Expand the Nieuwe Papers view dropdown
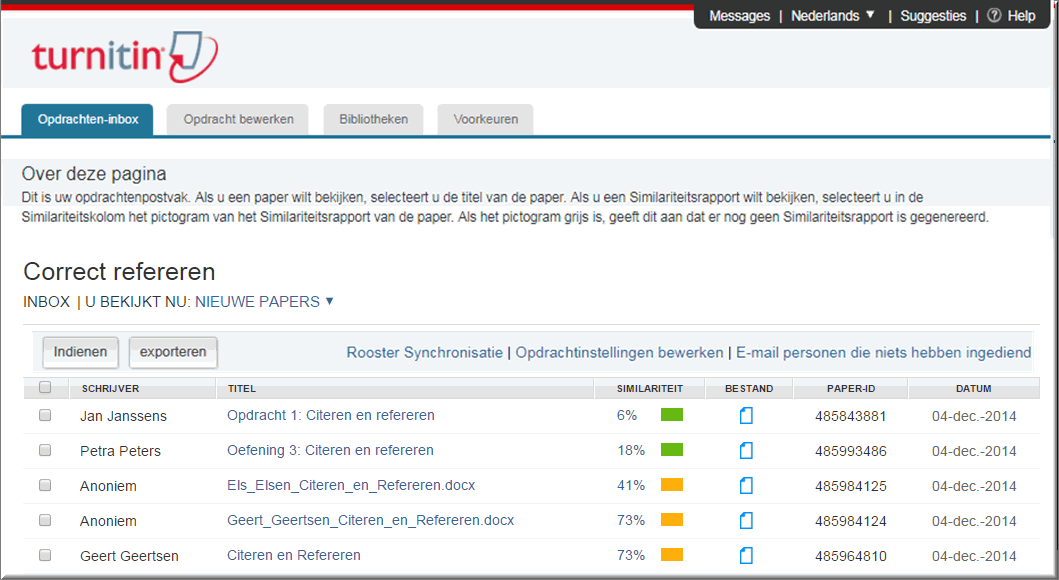Viewport: 1059px width, 580px height. pyautogui.click(x=264, y=302)
